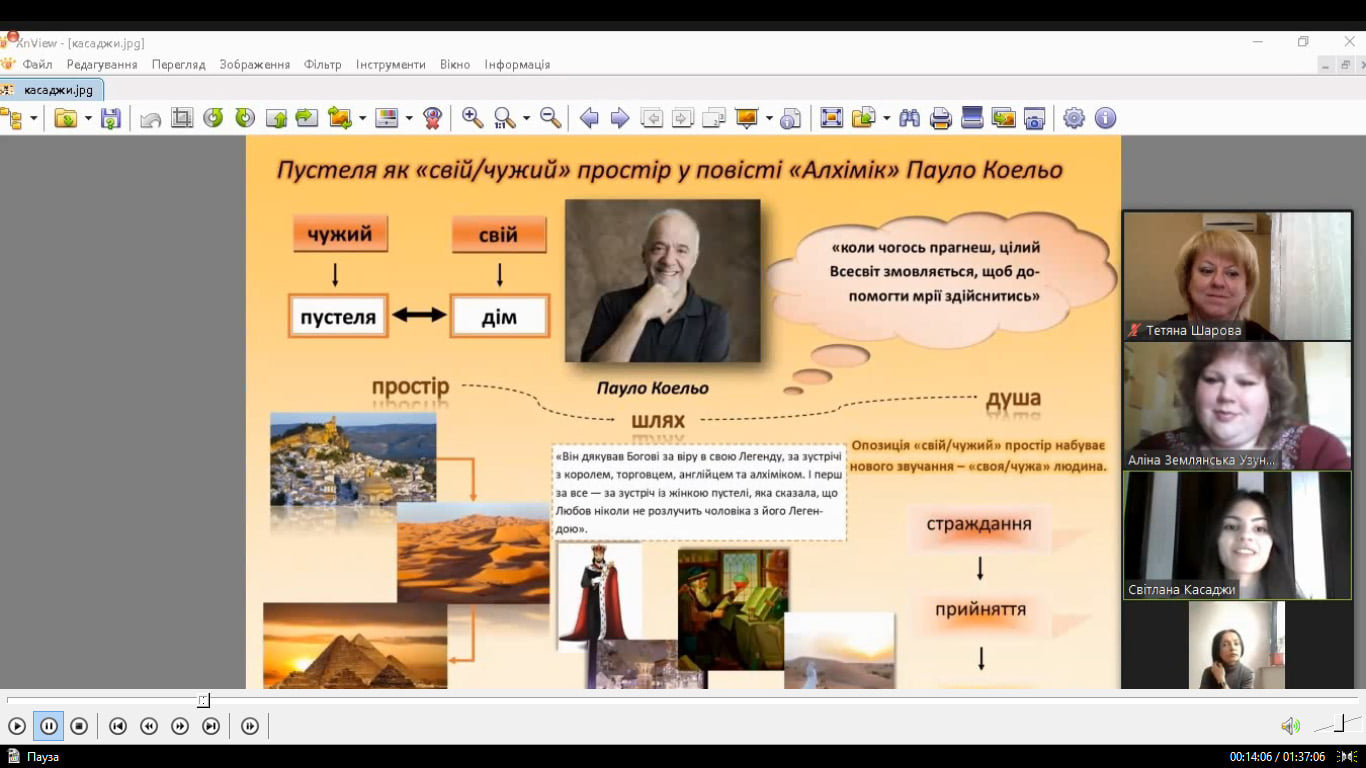Open the Файл menu

pos(38,64)
